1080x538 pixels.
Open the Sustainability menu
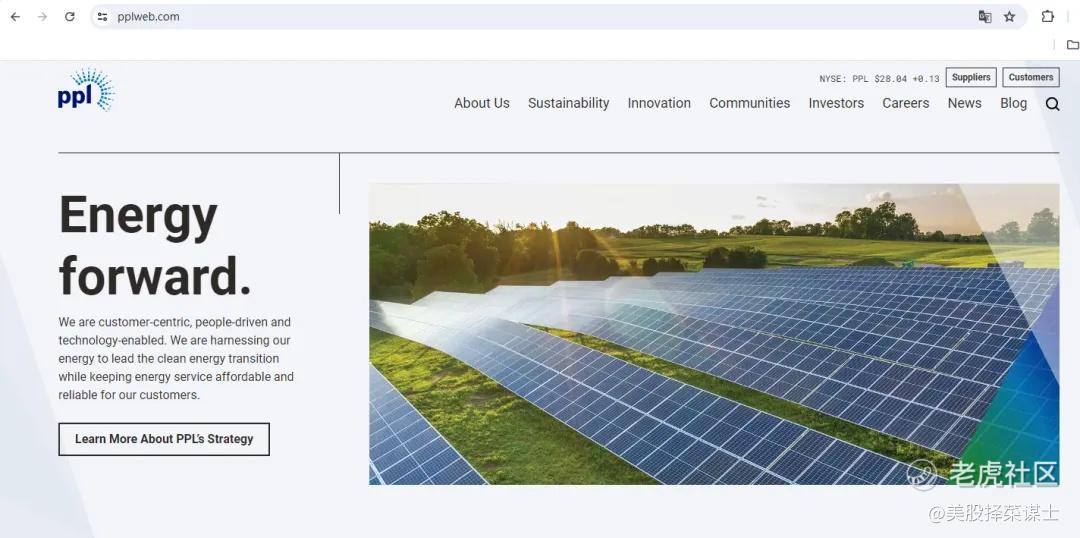(568, 103)
